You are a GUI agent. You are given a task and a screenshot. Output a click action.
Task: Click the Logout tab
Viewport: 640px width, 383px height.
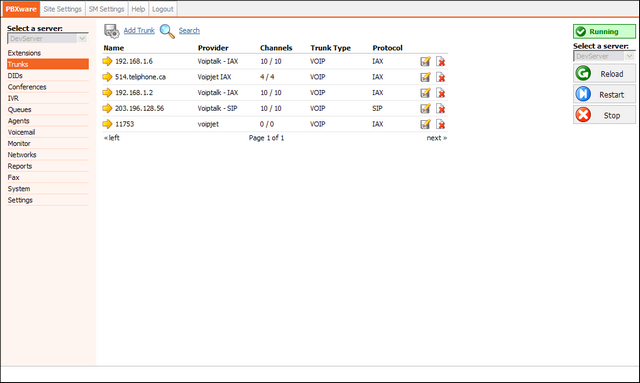click(x=162, y=9)
